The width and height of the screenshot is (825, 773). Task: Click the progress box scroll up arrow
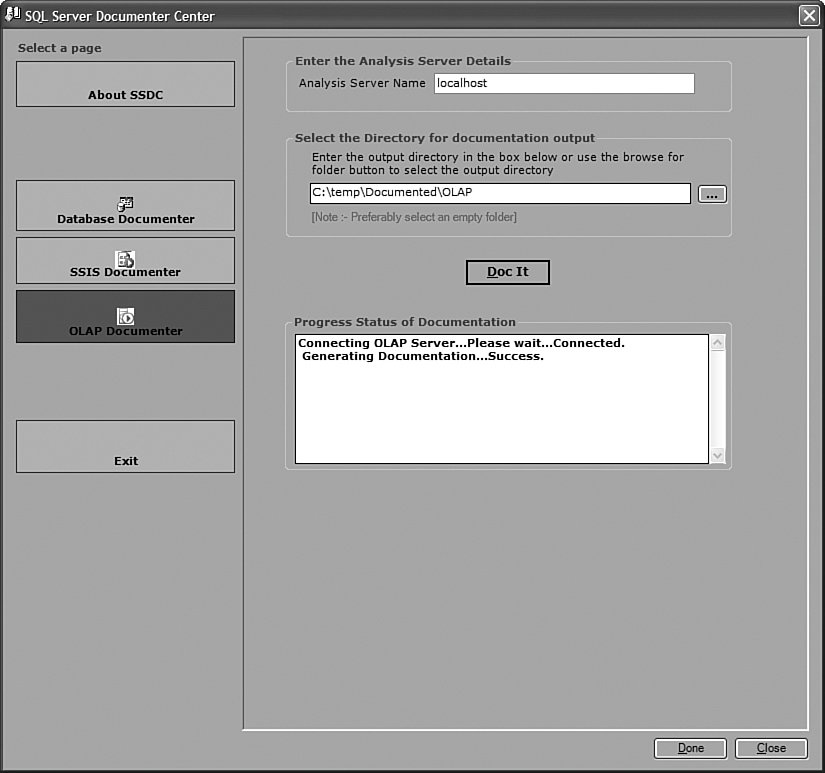[717, 343]
